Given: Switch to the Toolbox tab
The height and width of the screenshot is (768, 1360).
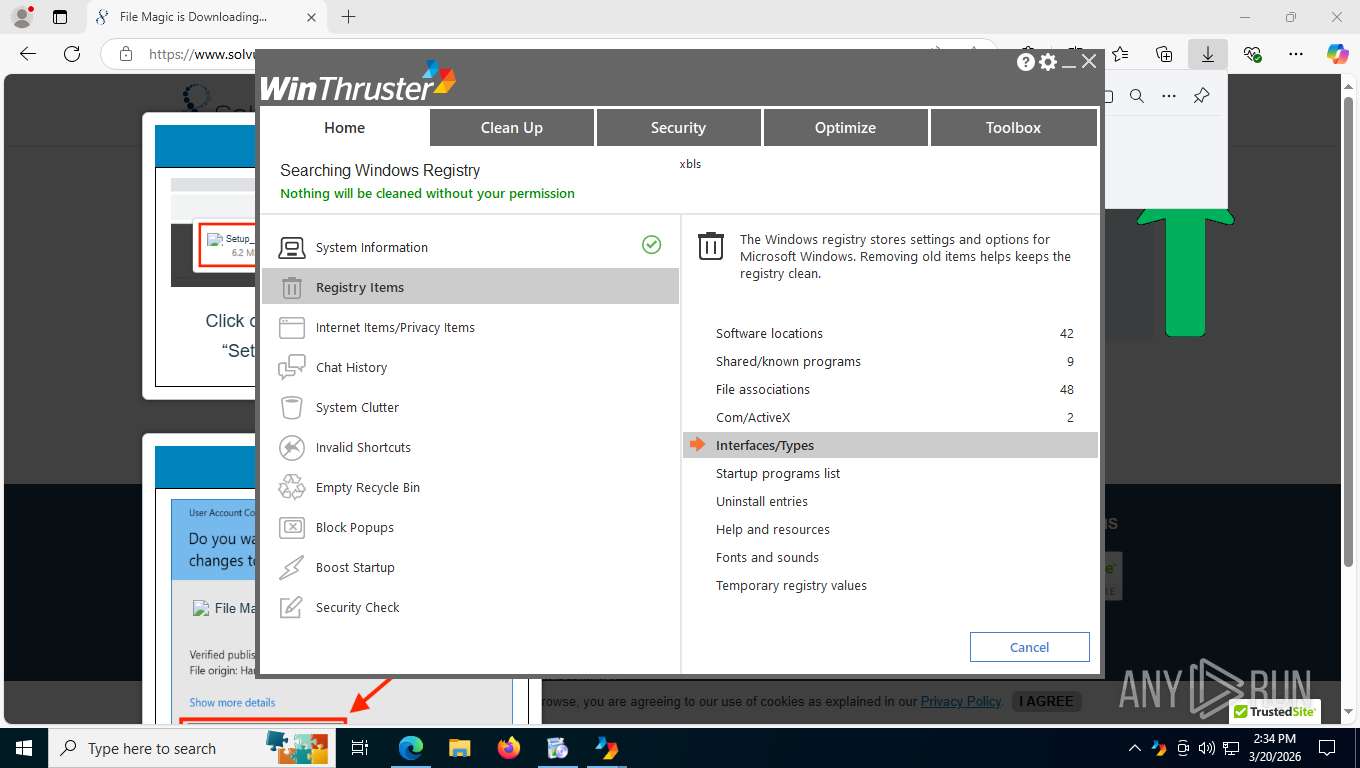Looking at the screenshot, I should tap(1013, 128).
